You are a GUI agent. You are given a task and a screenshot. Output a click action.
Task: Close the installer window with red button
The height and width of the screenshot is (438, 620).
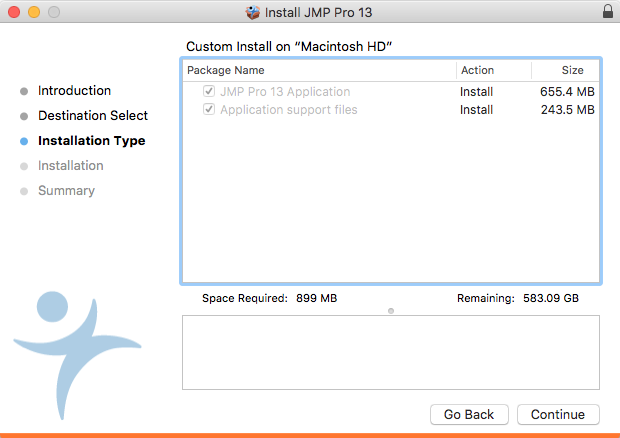pyautogui.click(x=14, y=12)
